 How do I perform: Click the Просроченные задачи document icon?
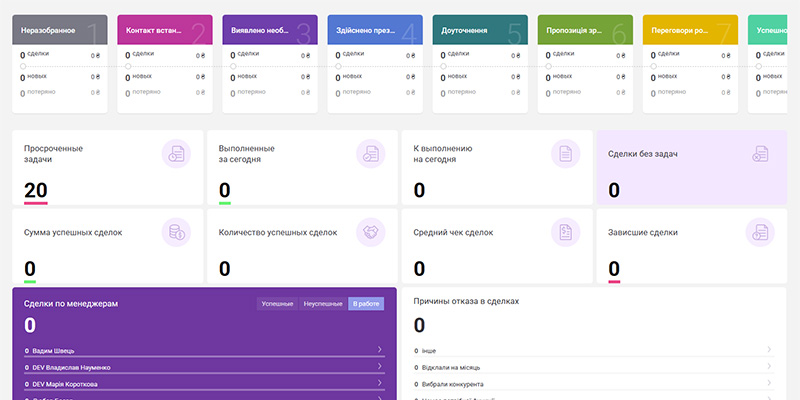click(x=176, y=154)
